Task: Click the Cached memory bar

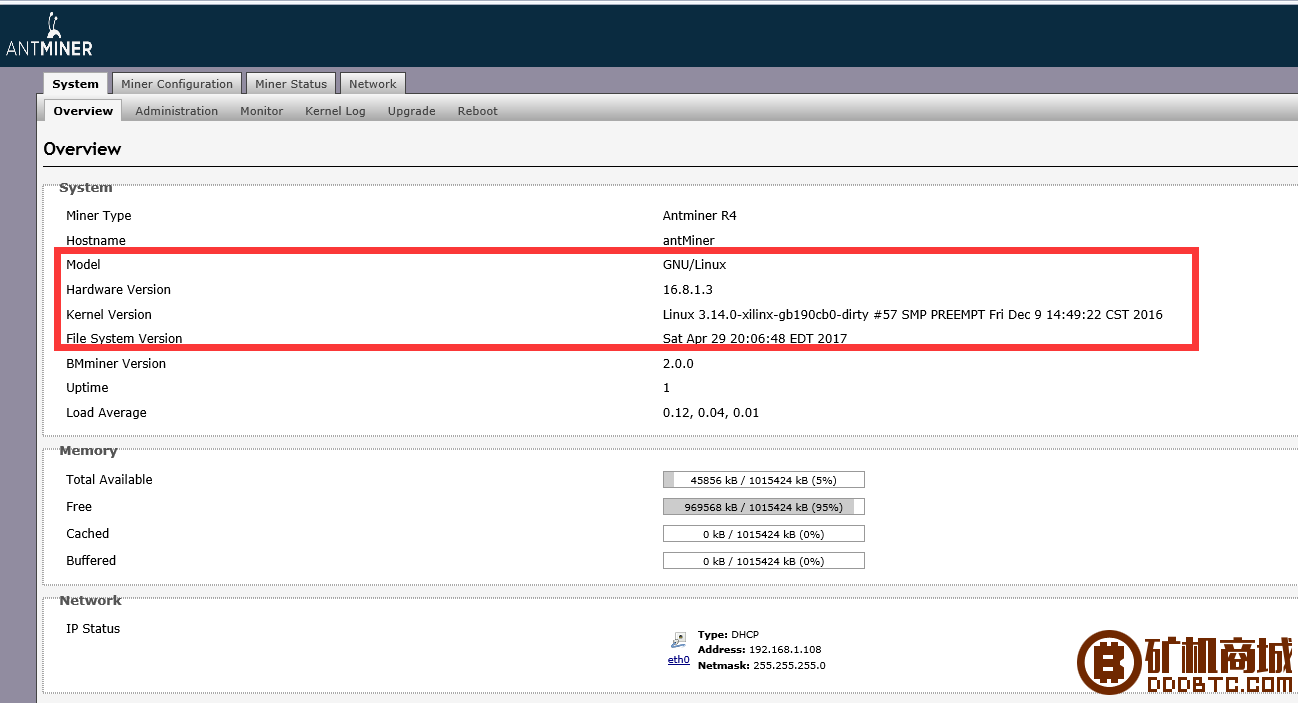Action: coord(764,534)
